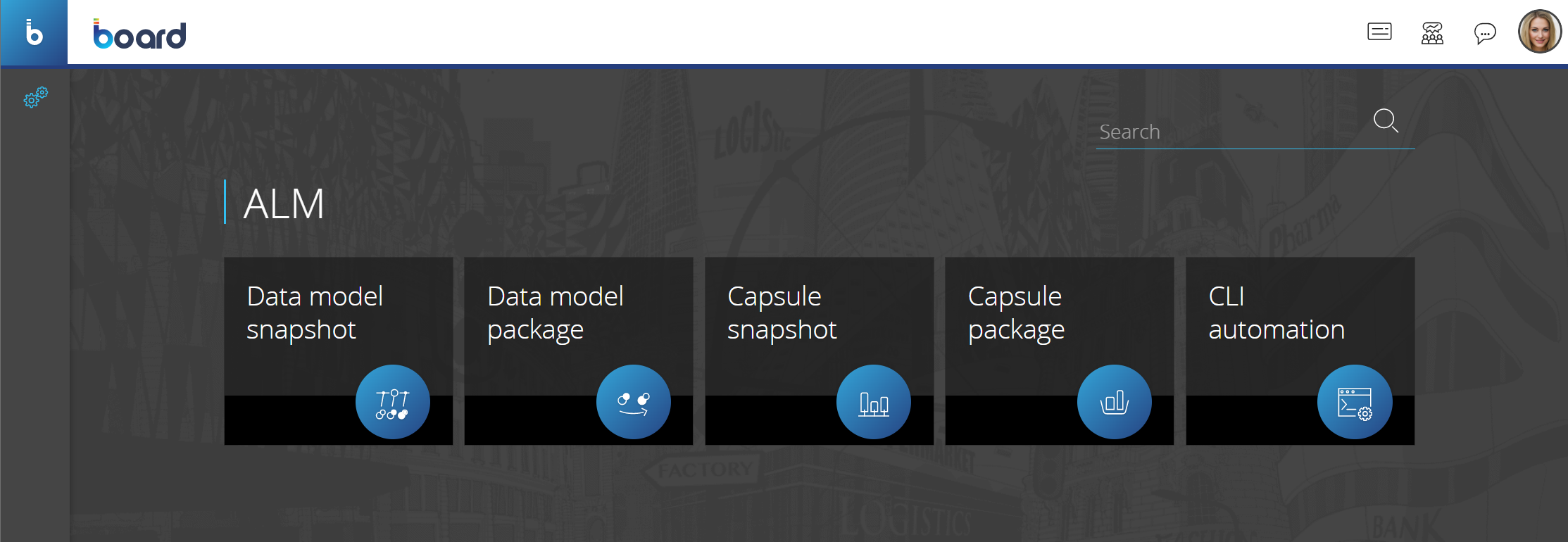Click the Board 'b' home logo square
The width and height of the screenshot is (1568, 542).
click(x=34, y=32)
